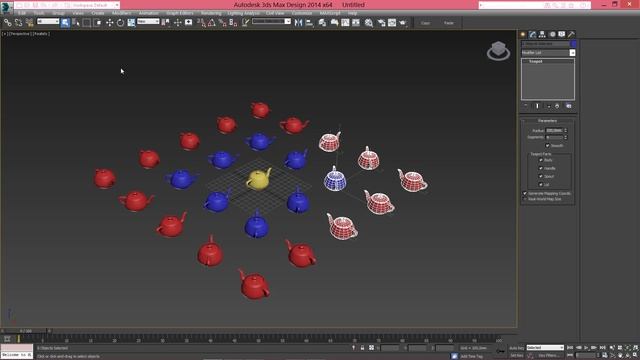Open the reference coordinate system dropdown
Screen dimensions: 640x360
[x=148, y=21]
